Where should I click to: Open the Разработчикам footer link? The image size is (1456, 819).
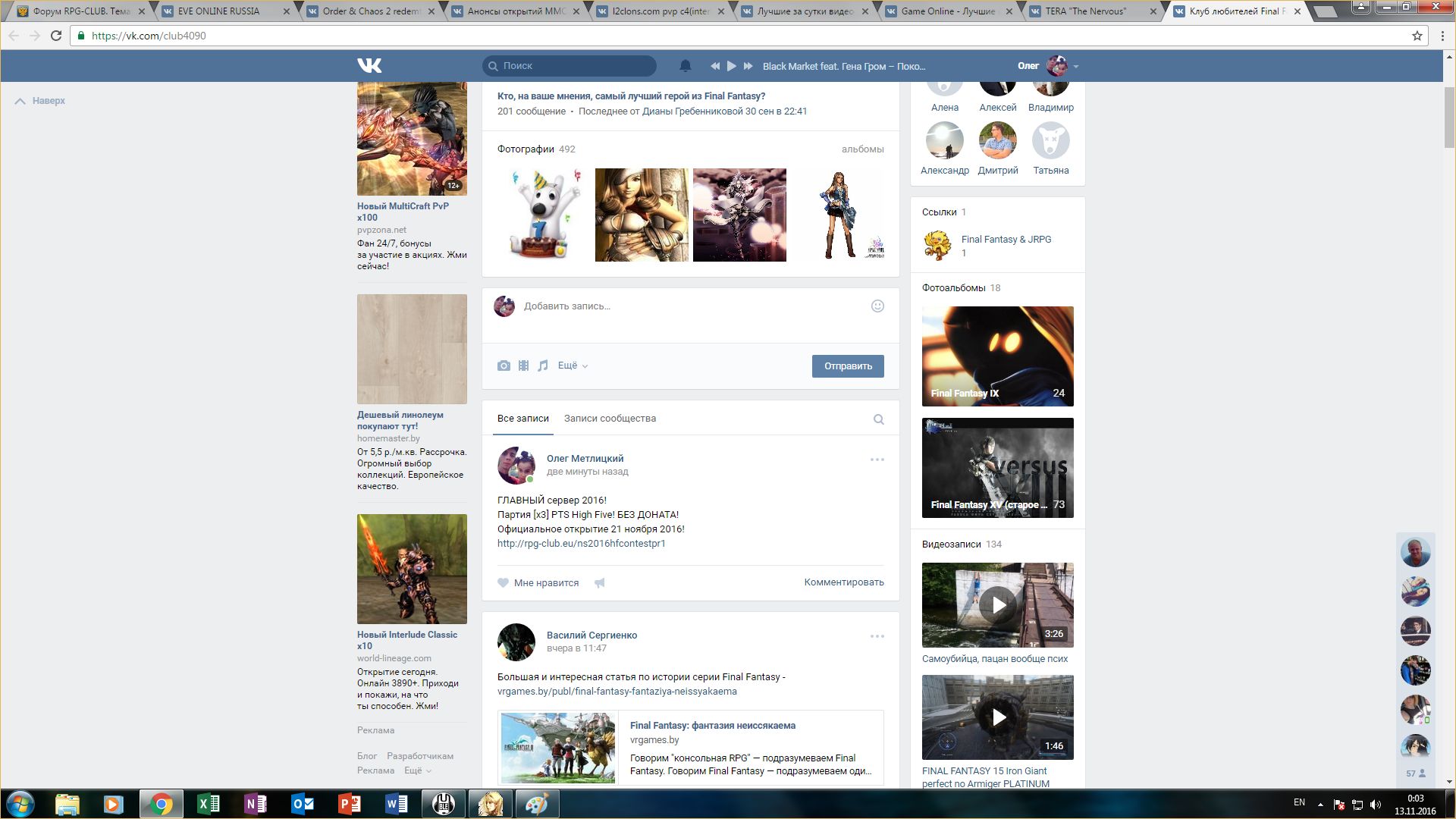tap(420, 756)
